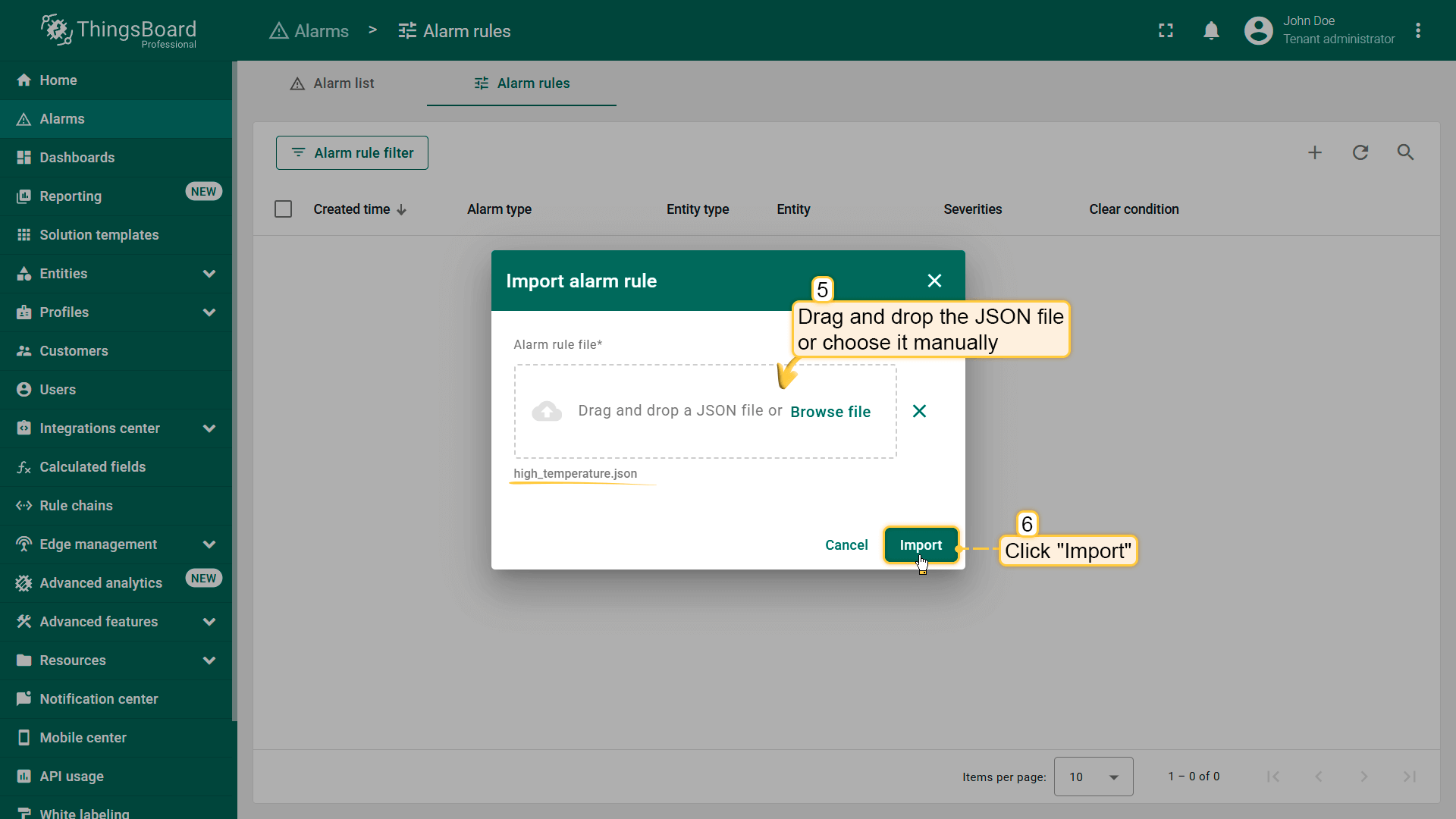The width and height of the screenshot is (1456, 819).
Task: Open the three-dot user menu
Action: click(x=1418, y=31)
